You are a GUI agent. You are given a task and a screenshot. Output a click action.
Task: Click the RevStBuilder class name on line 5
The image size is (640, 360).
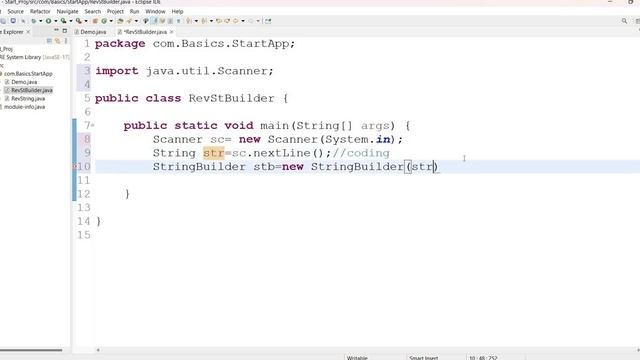tap(231, 98)
